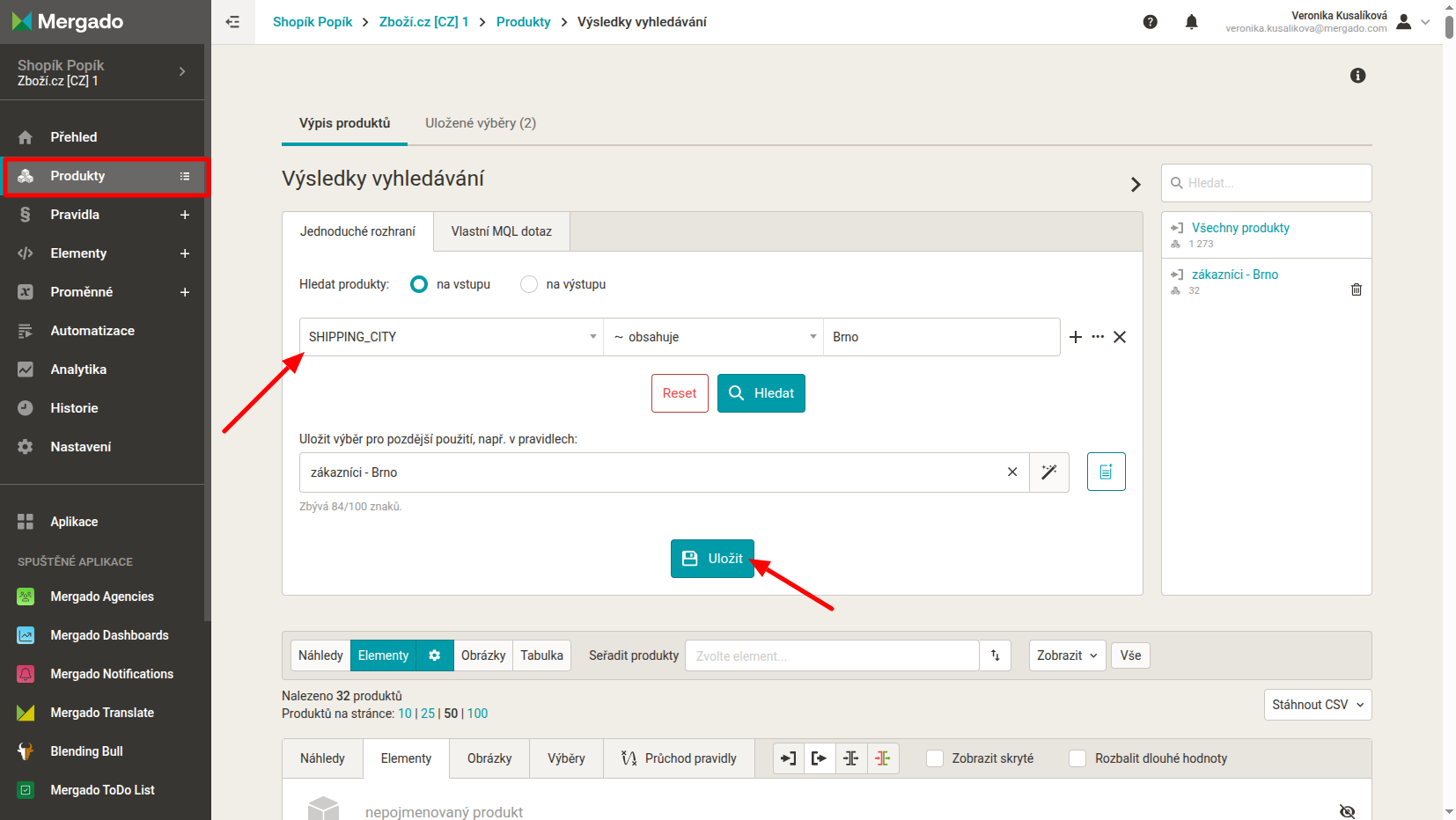Switch to 'Uložené výběry (2)' tab
Viewport: 1456px width, 820px height.
(481, 123)
